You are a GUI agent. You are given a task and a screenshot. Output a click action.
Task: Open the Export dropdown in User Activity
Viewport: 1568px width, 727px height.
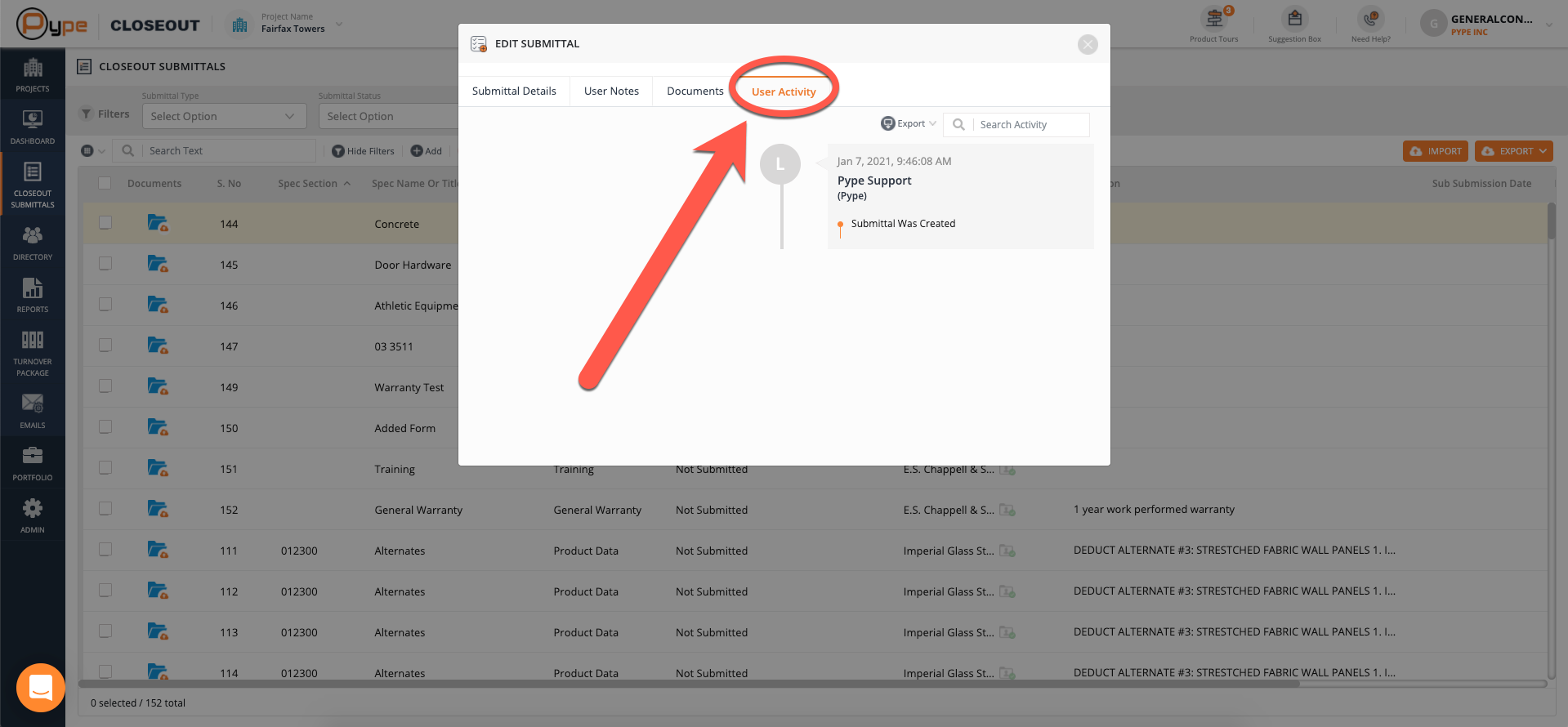click(909, 123)
